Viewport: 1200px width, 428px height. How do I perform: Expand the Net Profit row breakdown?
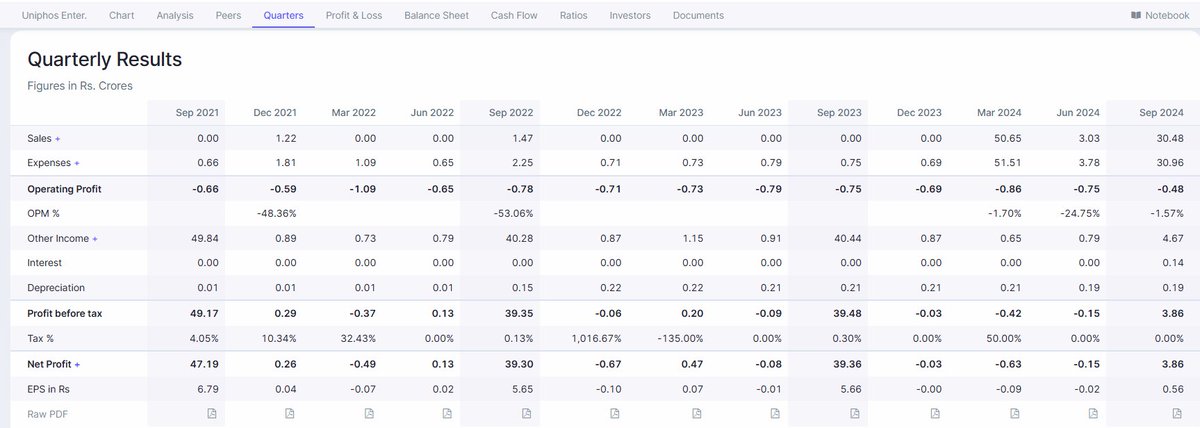point(78,364)
